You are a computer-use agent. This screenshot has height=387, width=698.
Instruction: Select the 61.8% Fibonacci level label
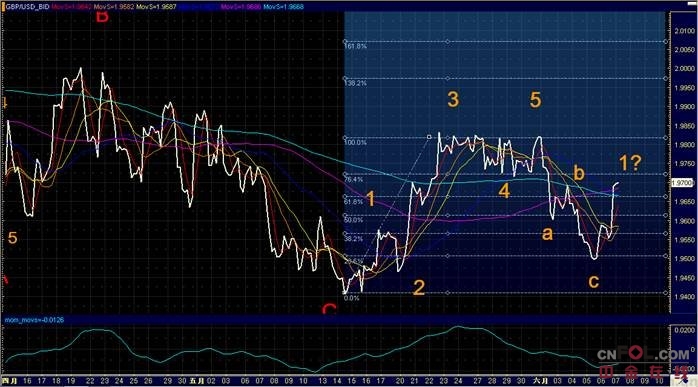coord(354,202)
